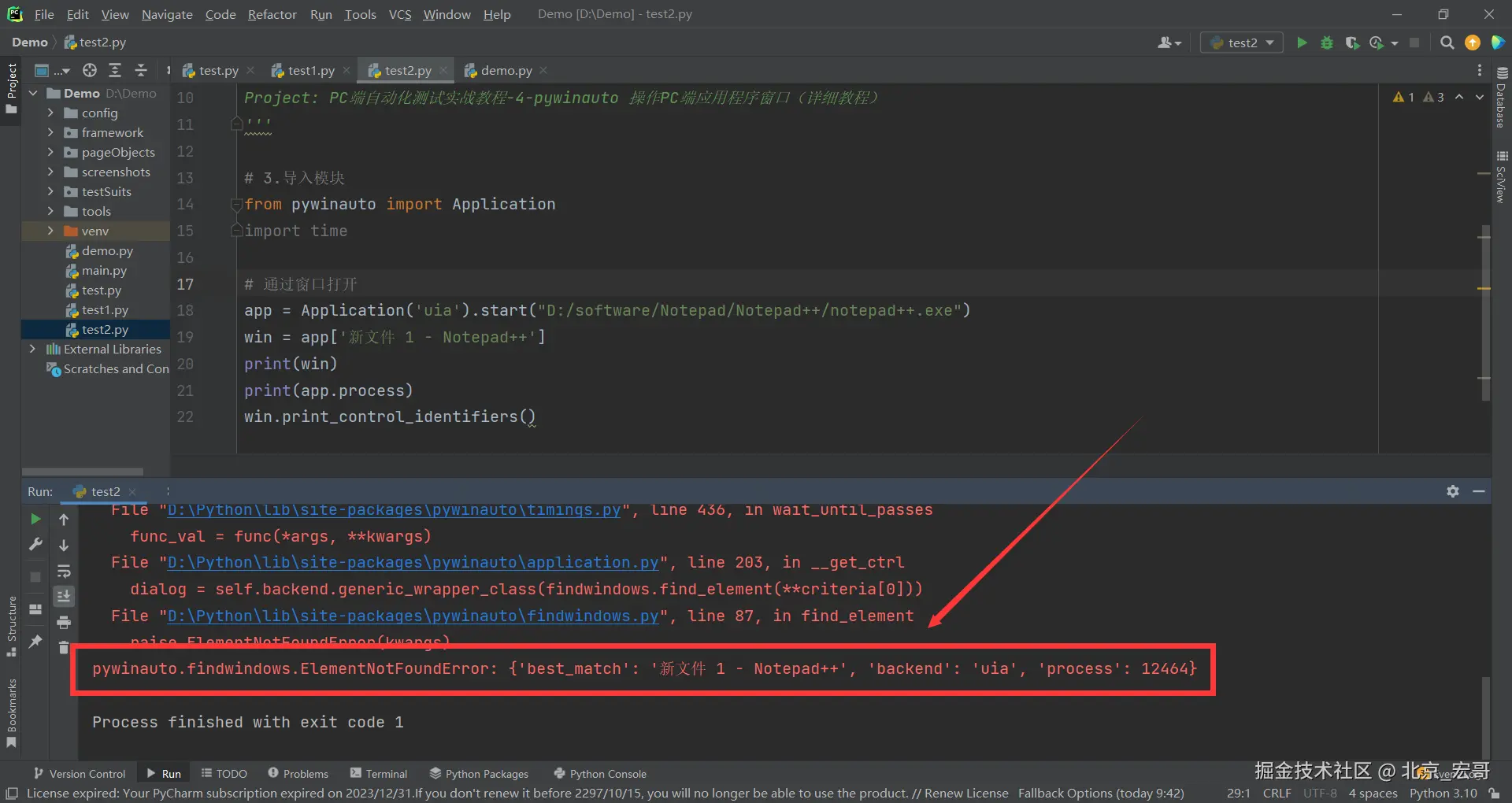Open Run panel settings gear
Image resolution: width=1512 pixels, height=803 pixels.
click(1453, 491)
